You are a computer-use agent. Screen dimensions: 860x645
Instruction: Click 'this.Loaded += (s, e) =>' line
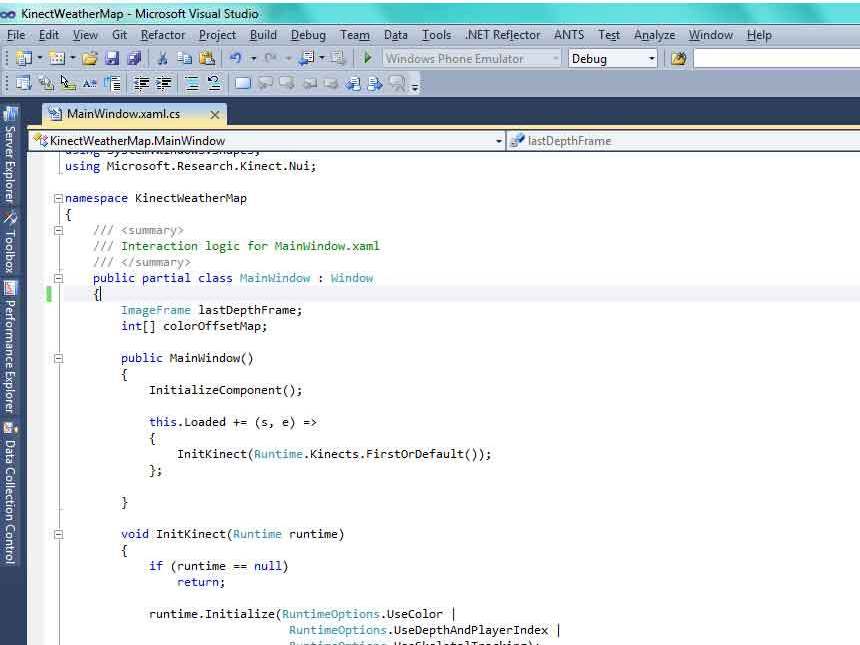click(233, 422)
